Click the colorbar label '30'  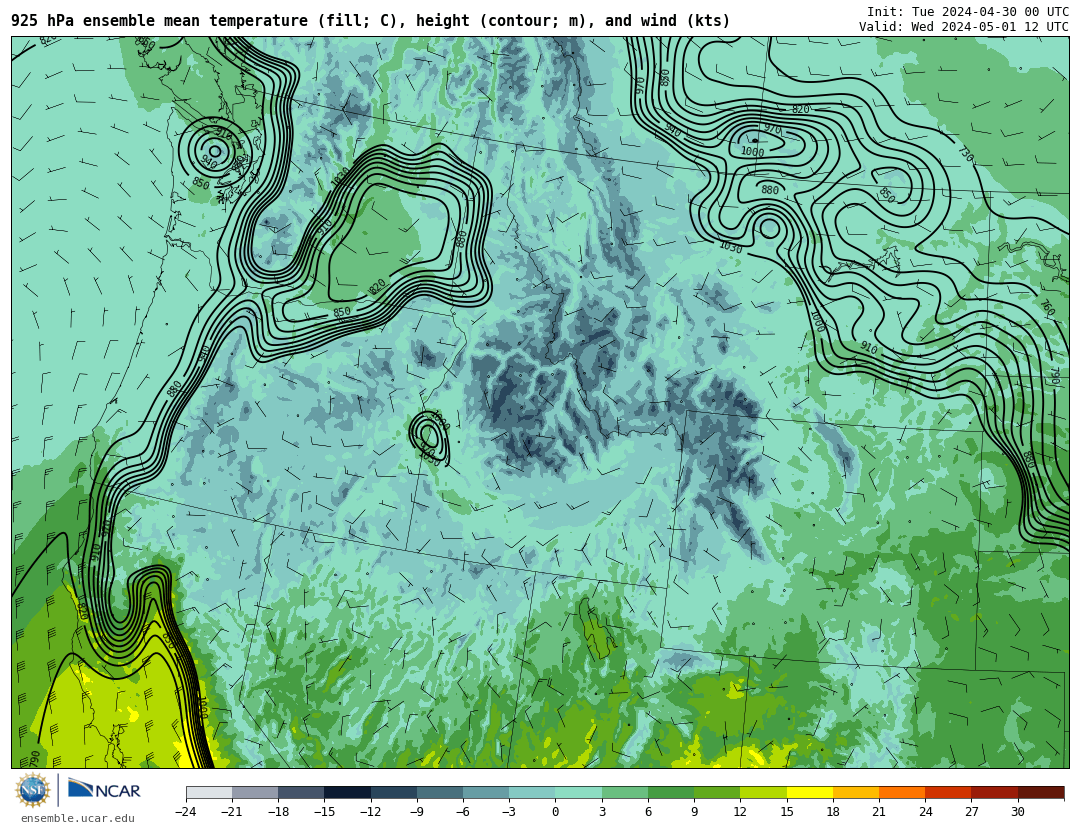pyautogui.click(x=1017, y=812)
